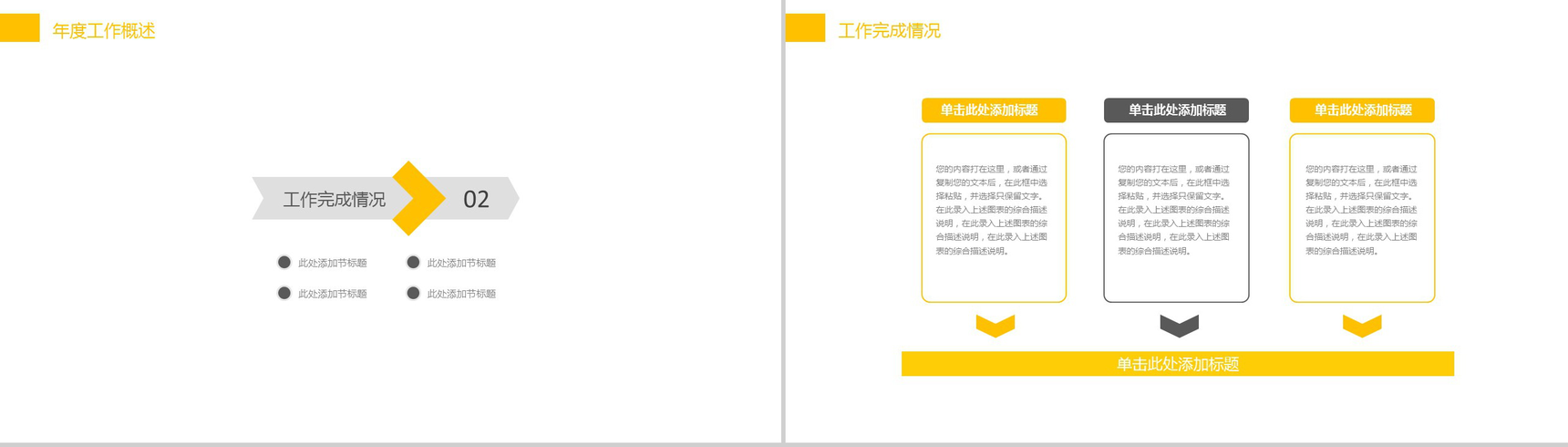Select the dark gray 单击此处添加标题 header

pos(1176,110)
